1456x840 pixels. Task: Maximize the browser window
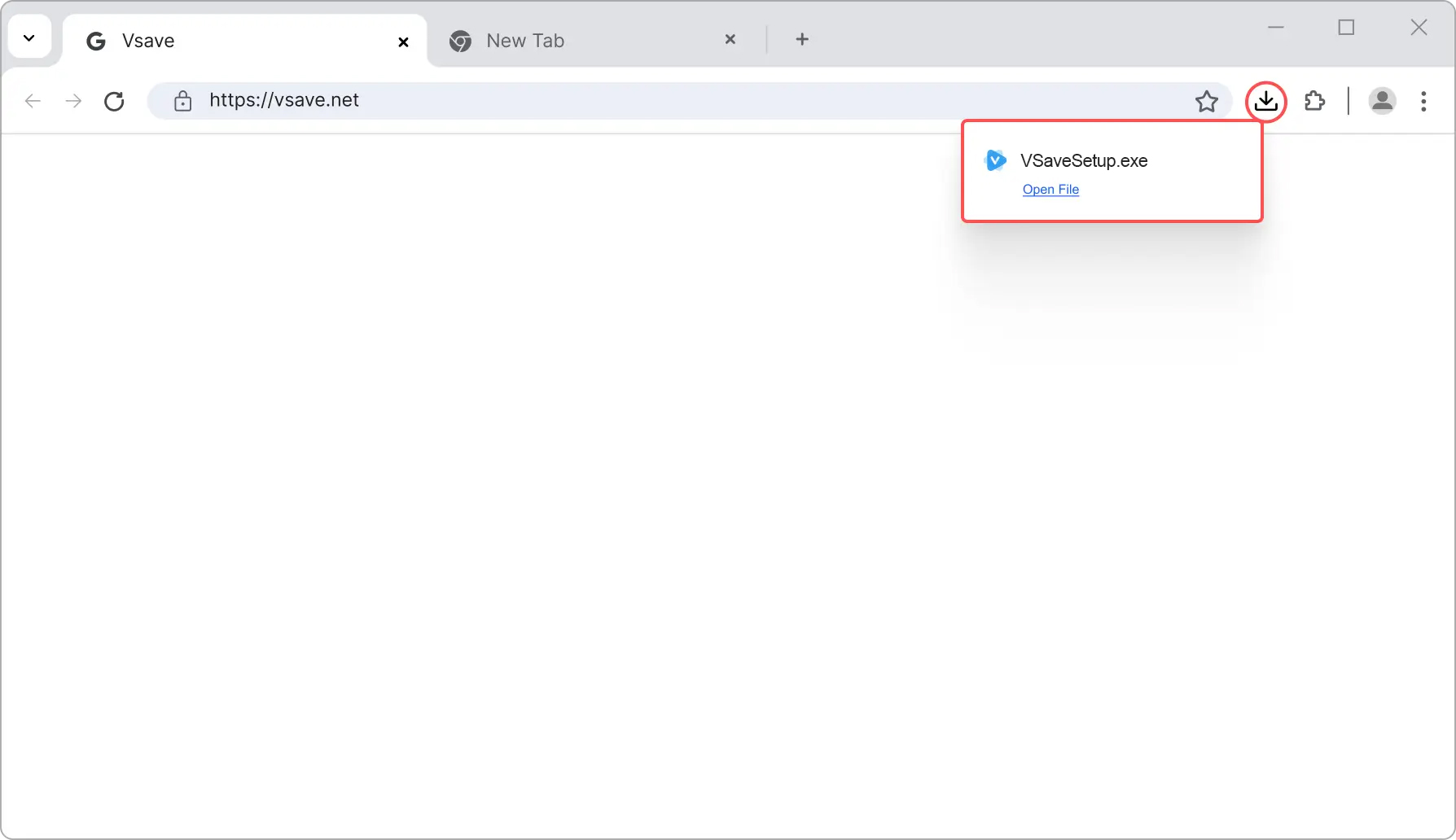click(1347, 28)
